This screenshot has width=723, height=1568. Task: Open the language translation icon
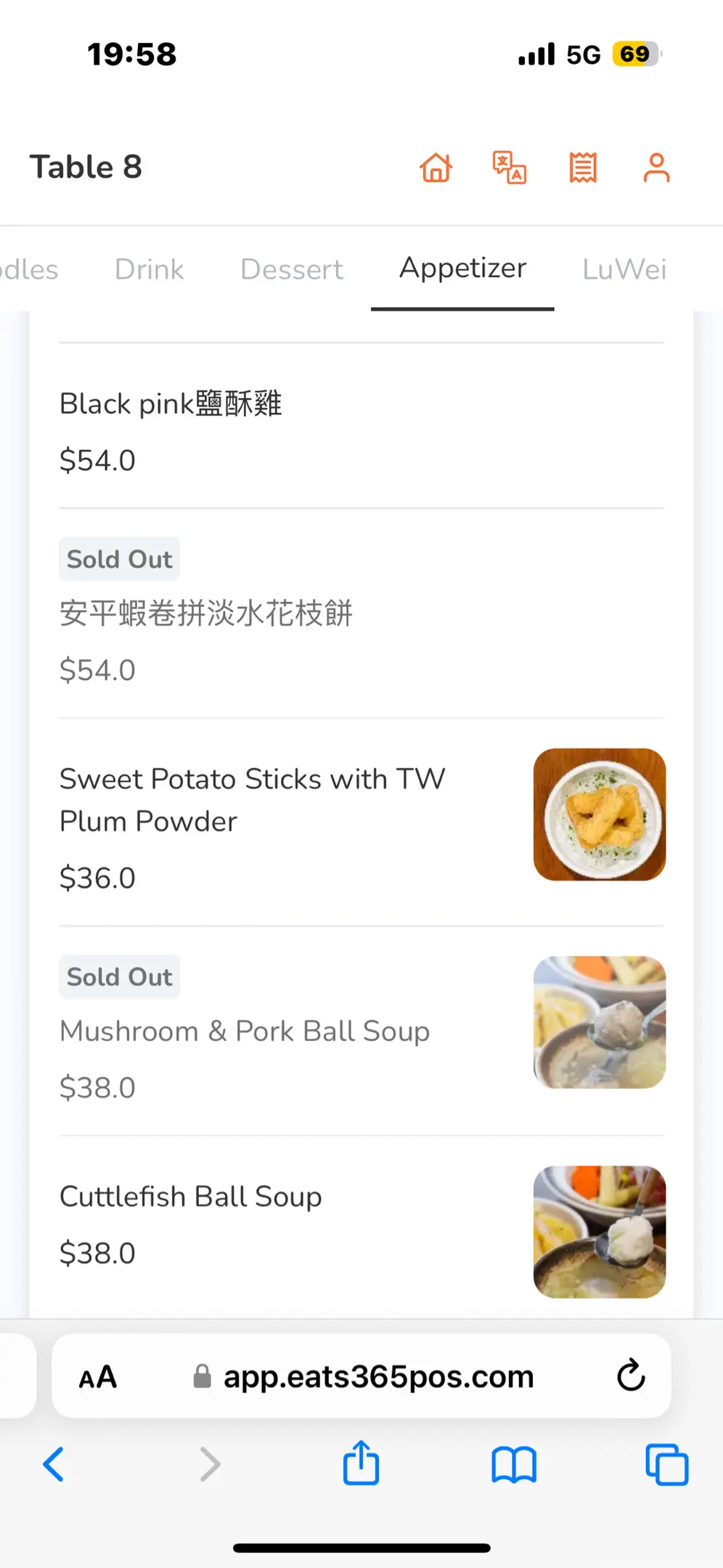(x=510, y=168)
